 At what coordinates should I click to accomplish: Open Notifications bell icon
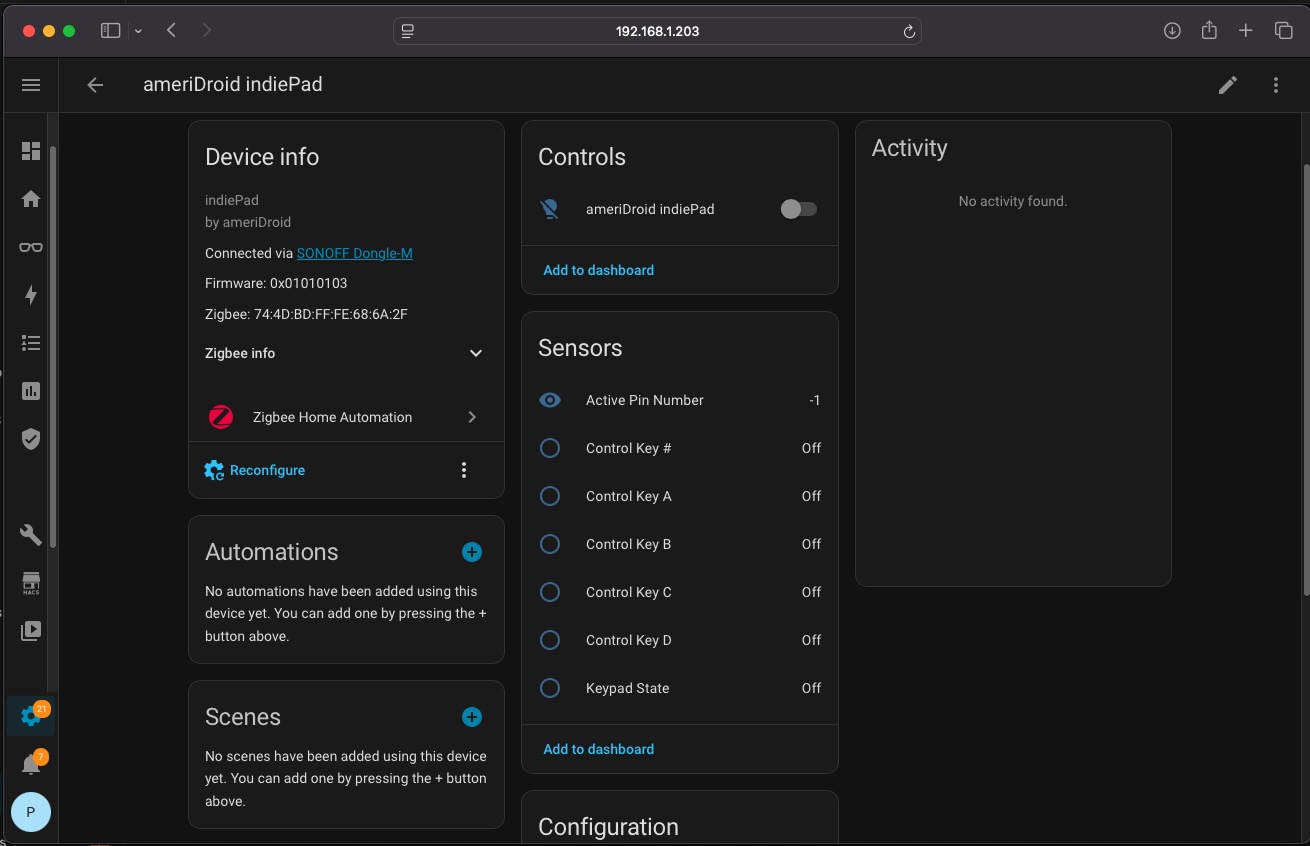click(x=31, y=765)
